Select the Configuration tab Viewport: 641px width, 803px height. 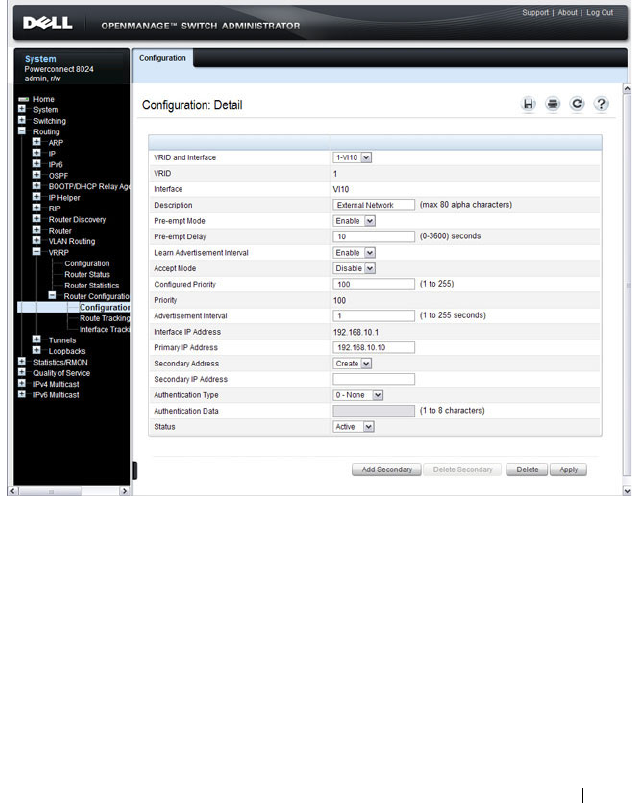[x=162, y=58]
